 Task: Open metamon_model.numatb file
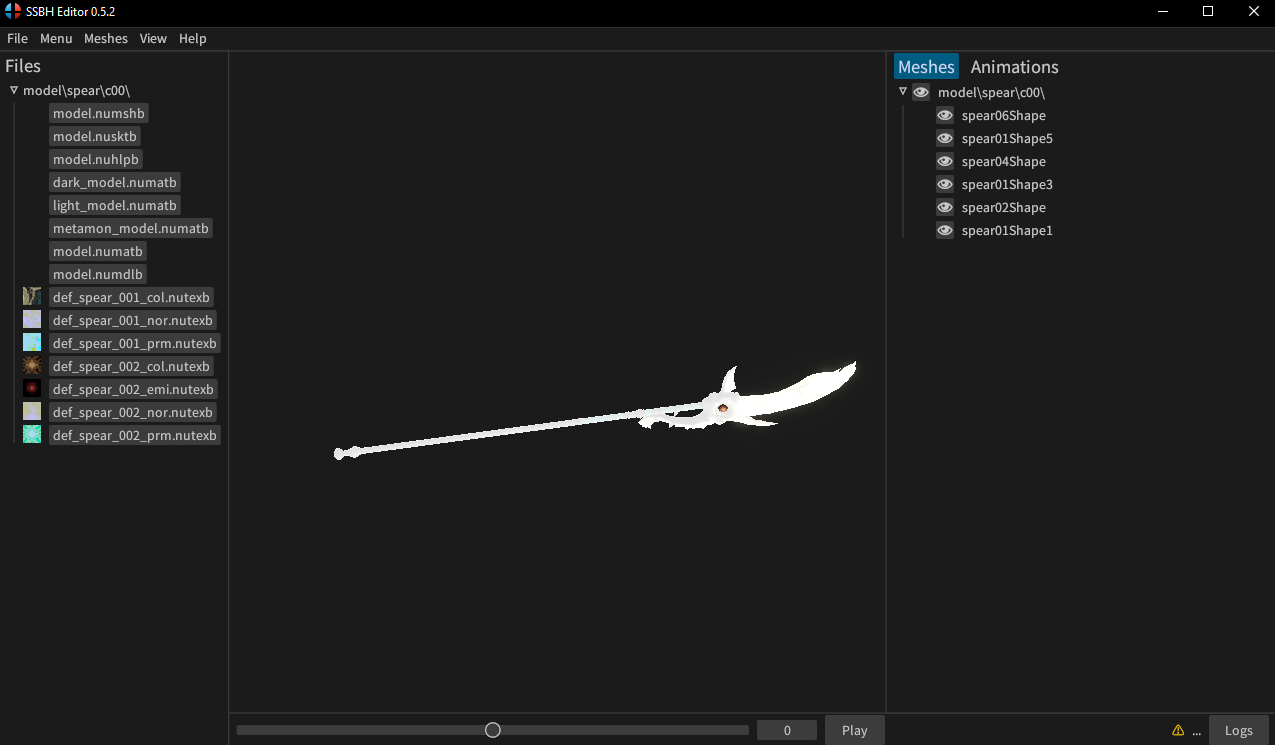[x=131, y=228]
